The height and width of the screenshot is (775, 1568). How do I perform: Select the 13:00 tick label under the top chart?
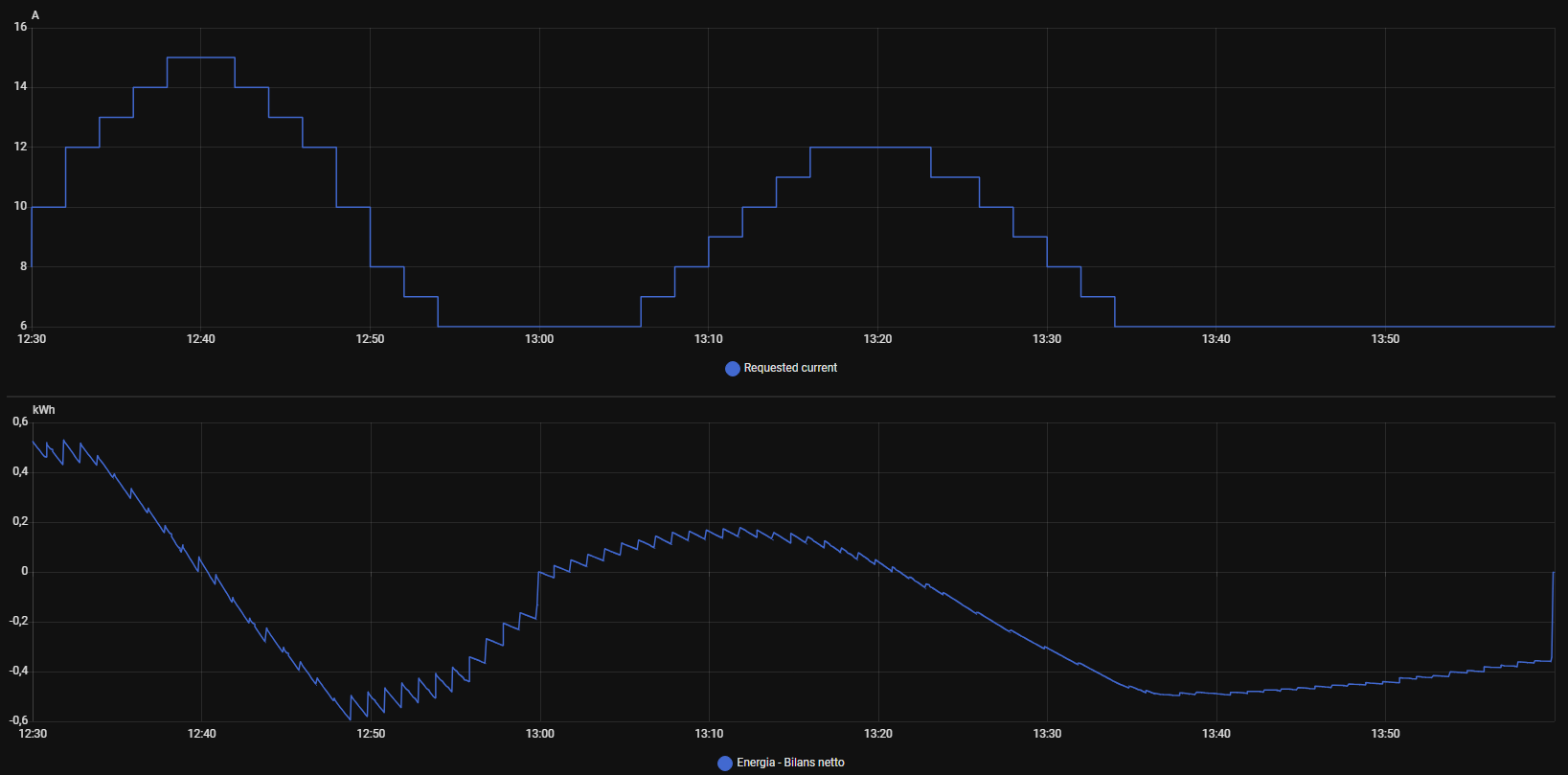[x=539, y=339]
